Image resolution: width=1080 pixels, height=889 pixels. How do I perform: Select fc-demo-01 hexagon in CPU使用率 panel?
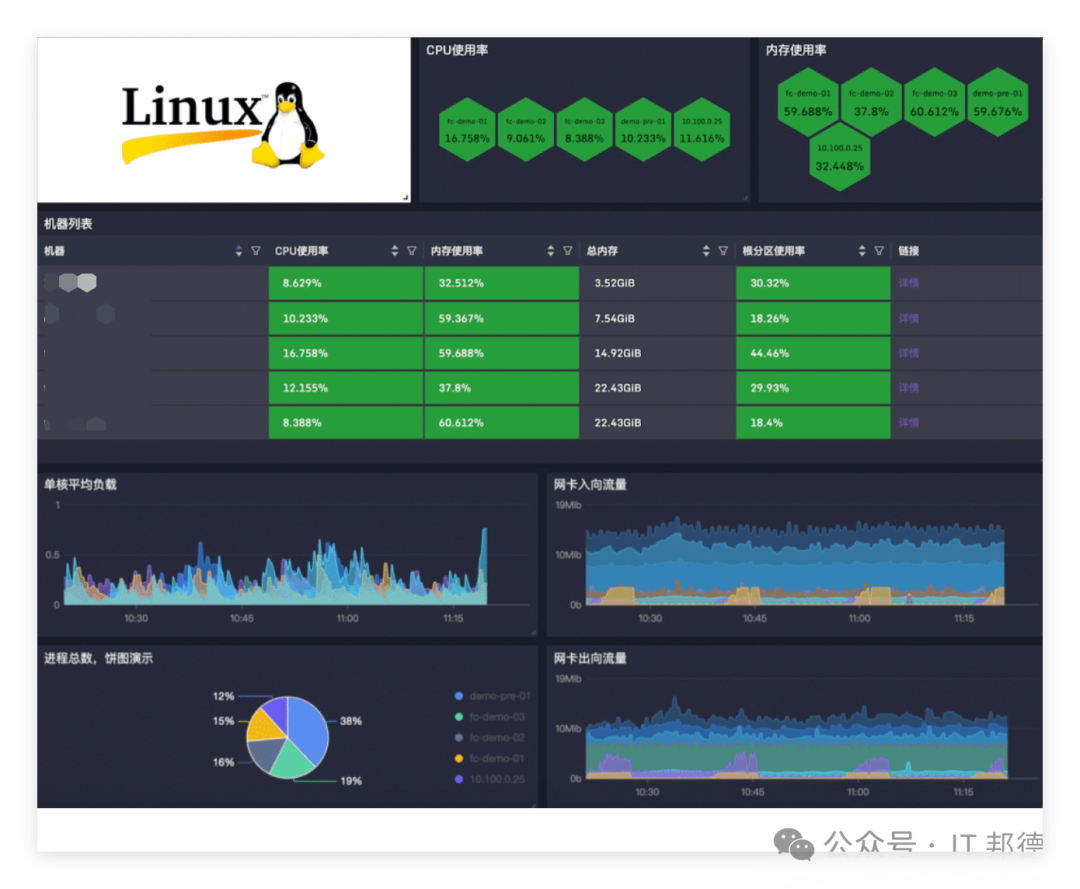pos(467,130)
